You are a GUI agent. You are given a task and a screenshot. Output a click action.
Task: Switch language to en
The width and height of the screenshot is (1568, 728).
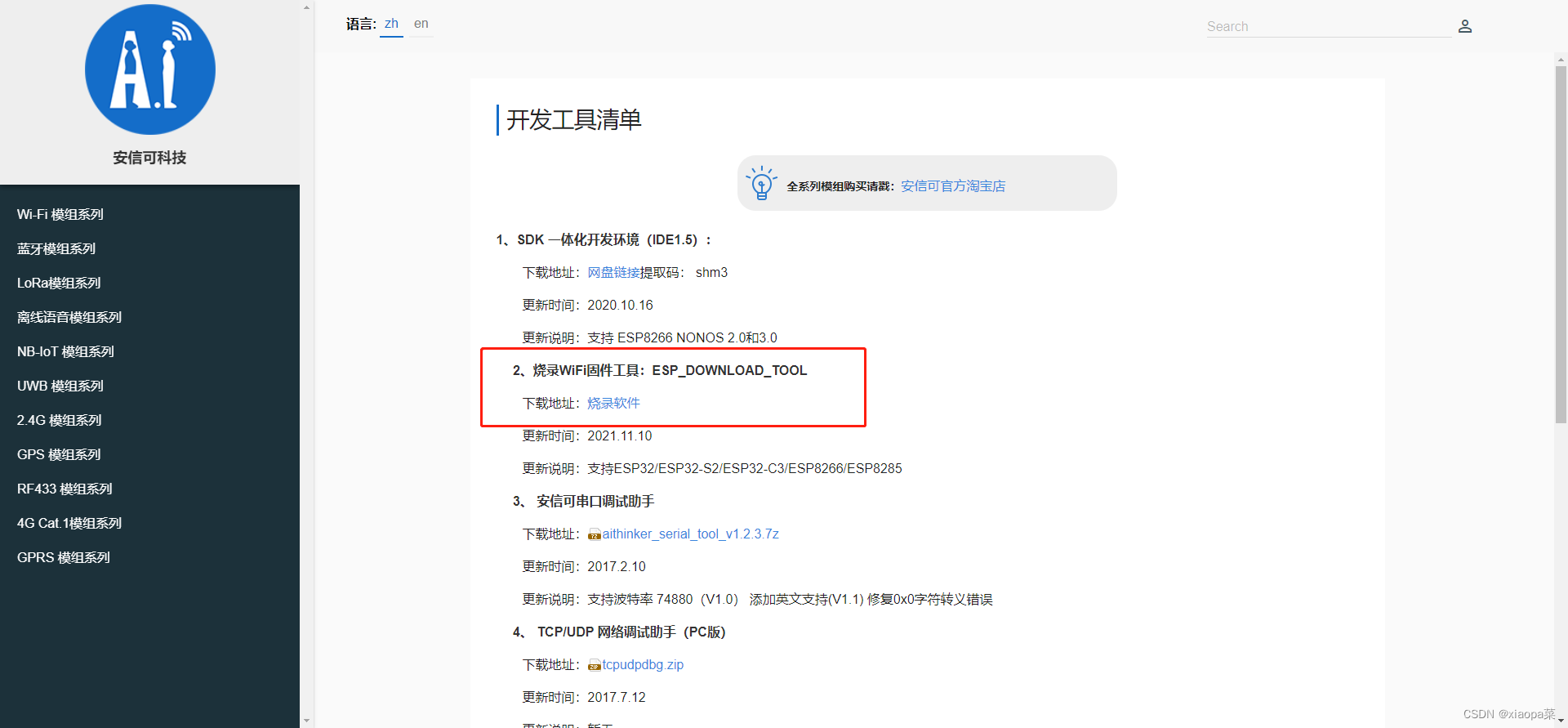[421, 24]
